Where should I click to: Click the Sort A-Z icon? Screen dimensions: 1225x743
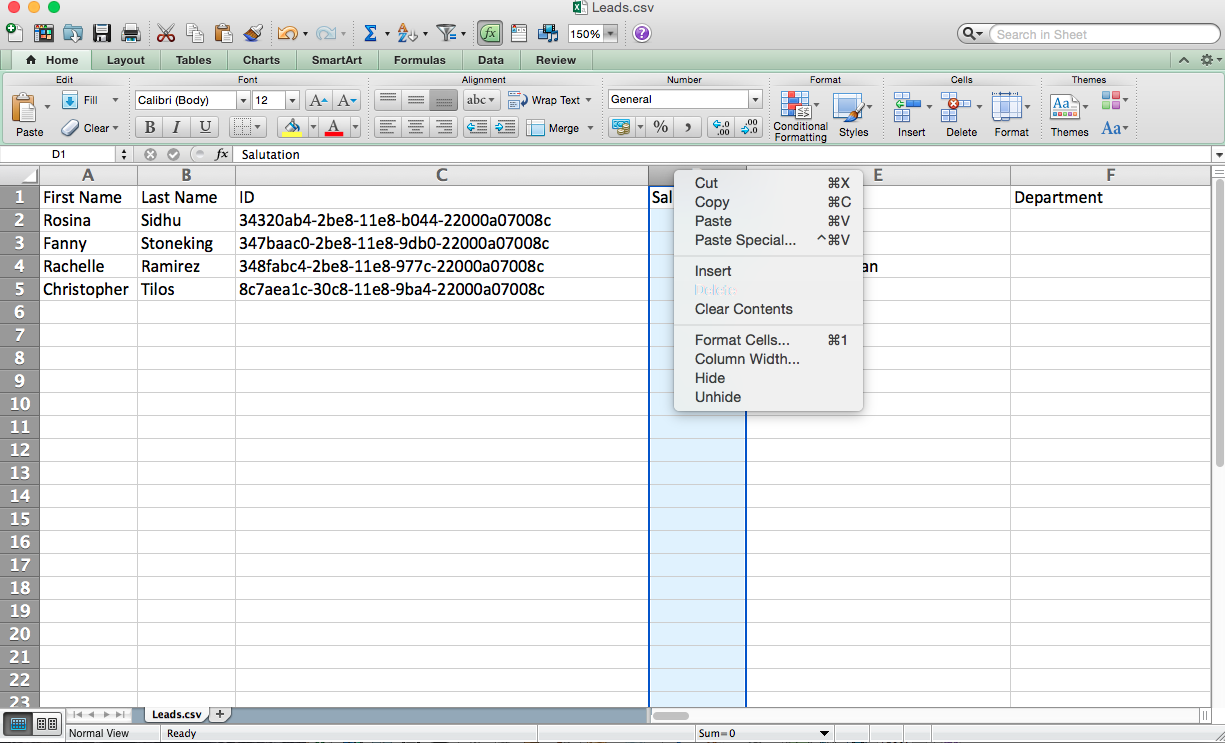pyautogui.click(x=406, y=33)
